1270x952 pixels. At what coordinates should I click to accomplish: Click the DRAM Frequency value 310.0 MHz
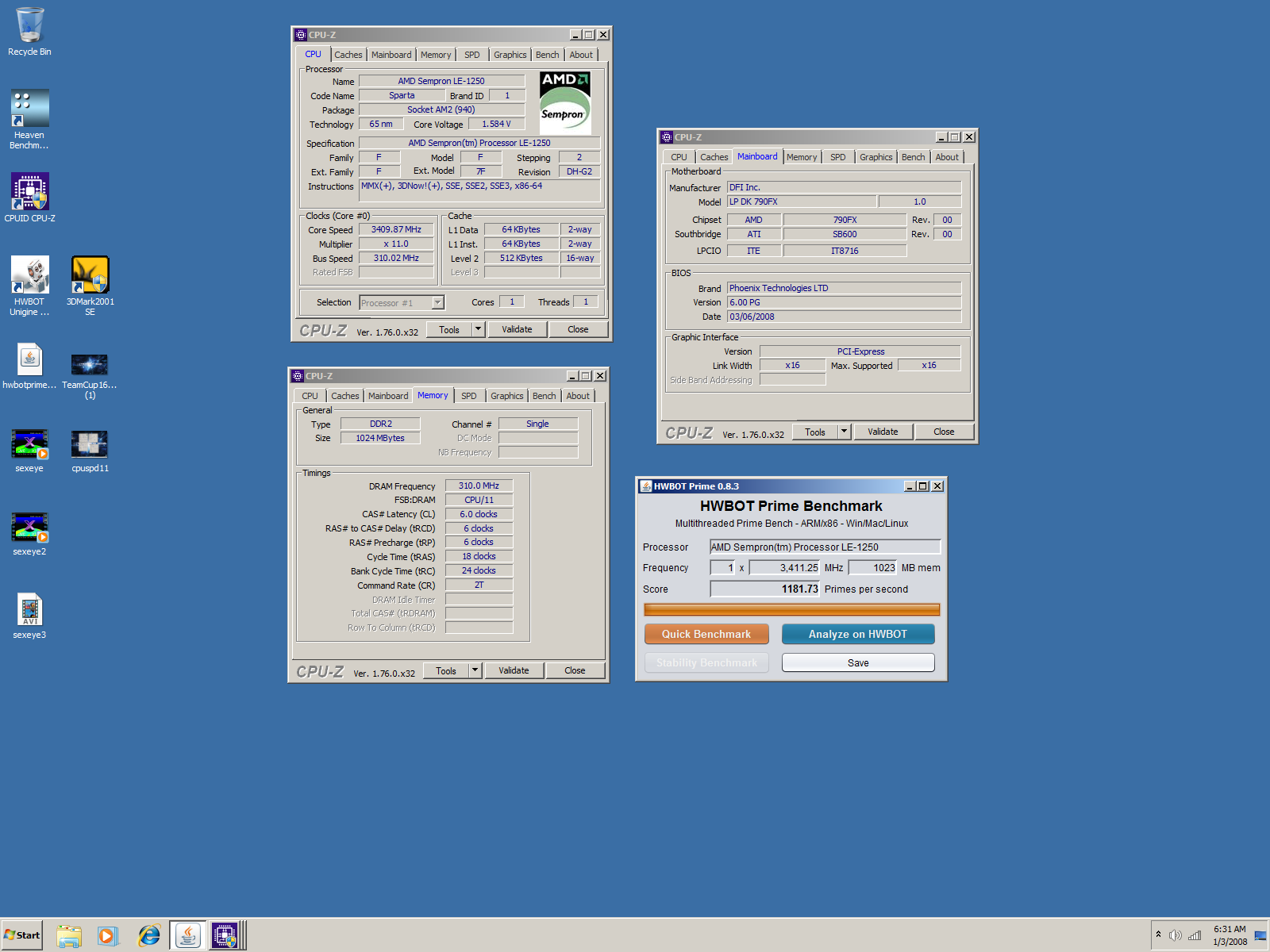[x=479, y=486]
